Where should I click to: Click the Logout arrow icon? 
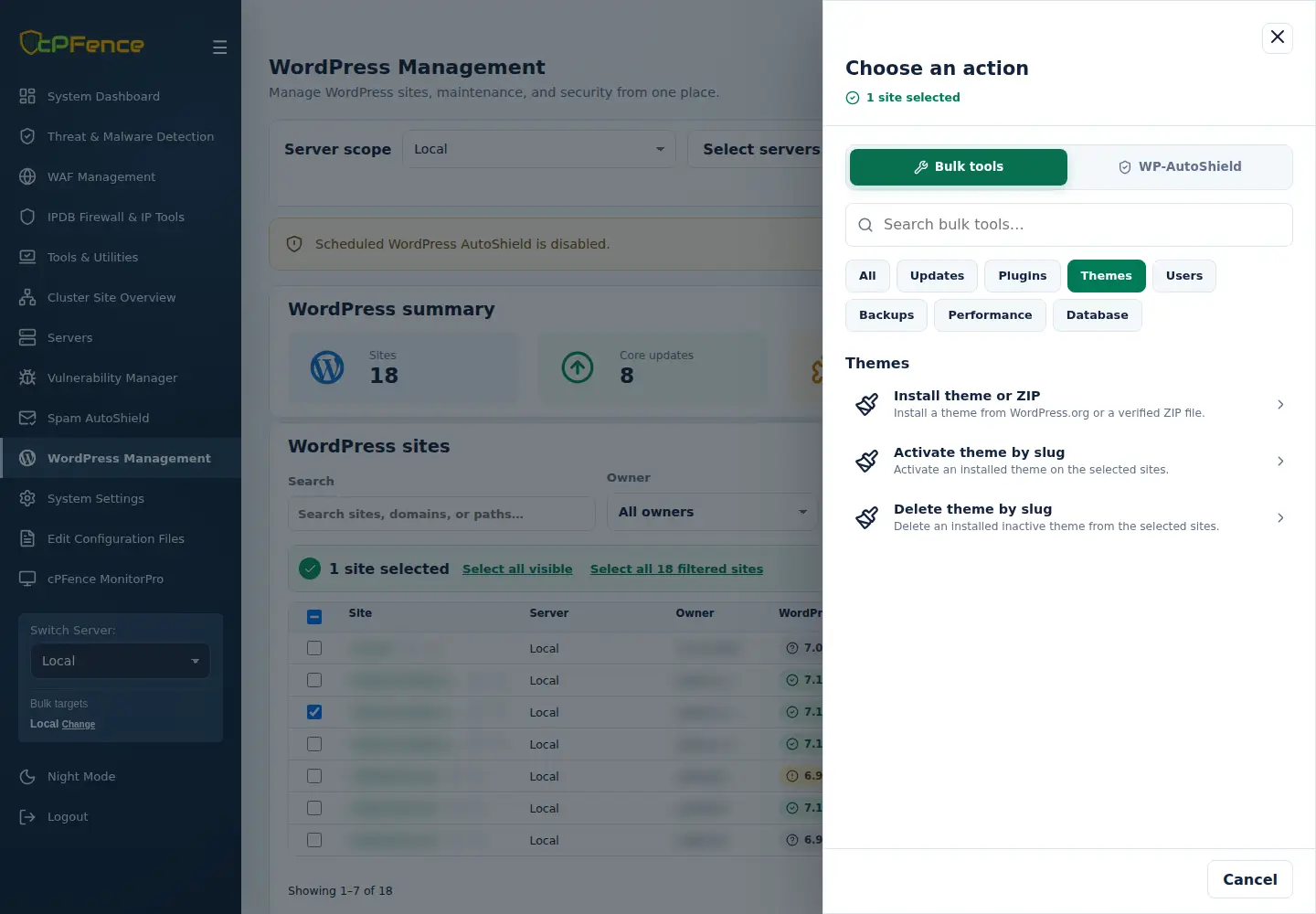(27, 816)
